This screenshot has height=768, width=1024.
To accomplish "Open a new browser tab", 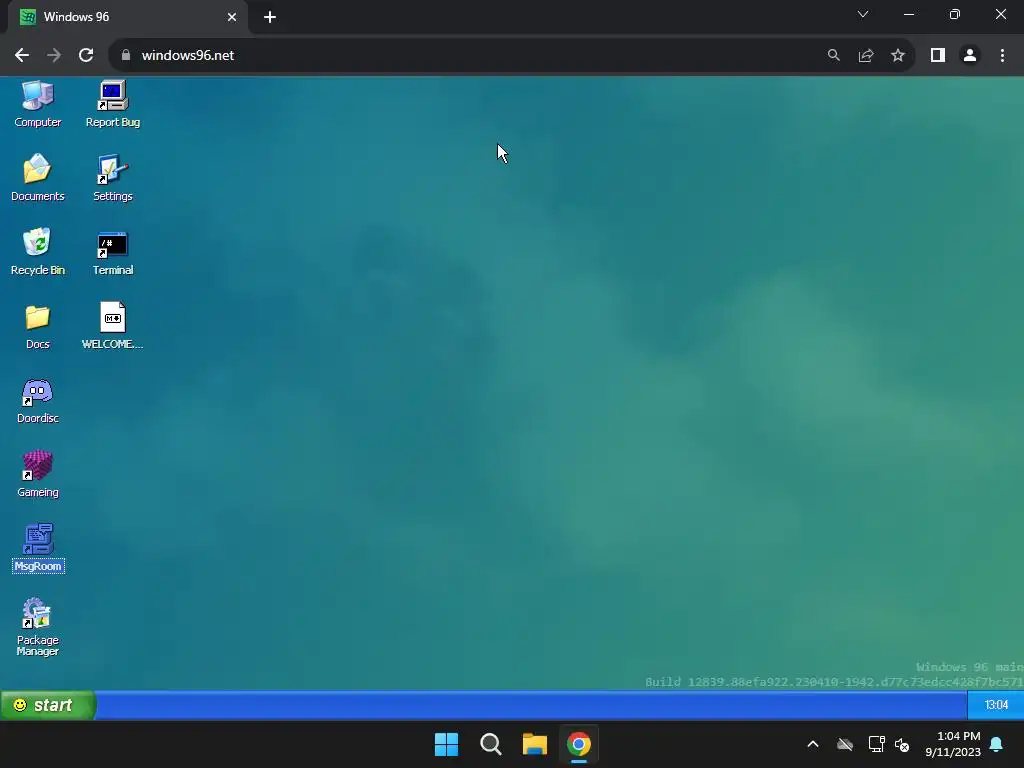I will pyautogui.click(x=270, y=17).
